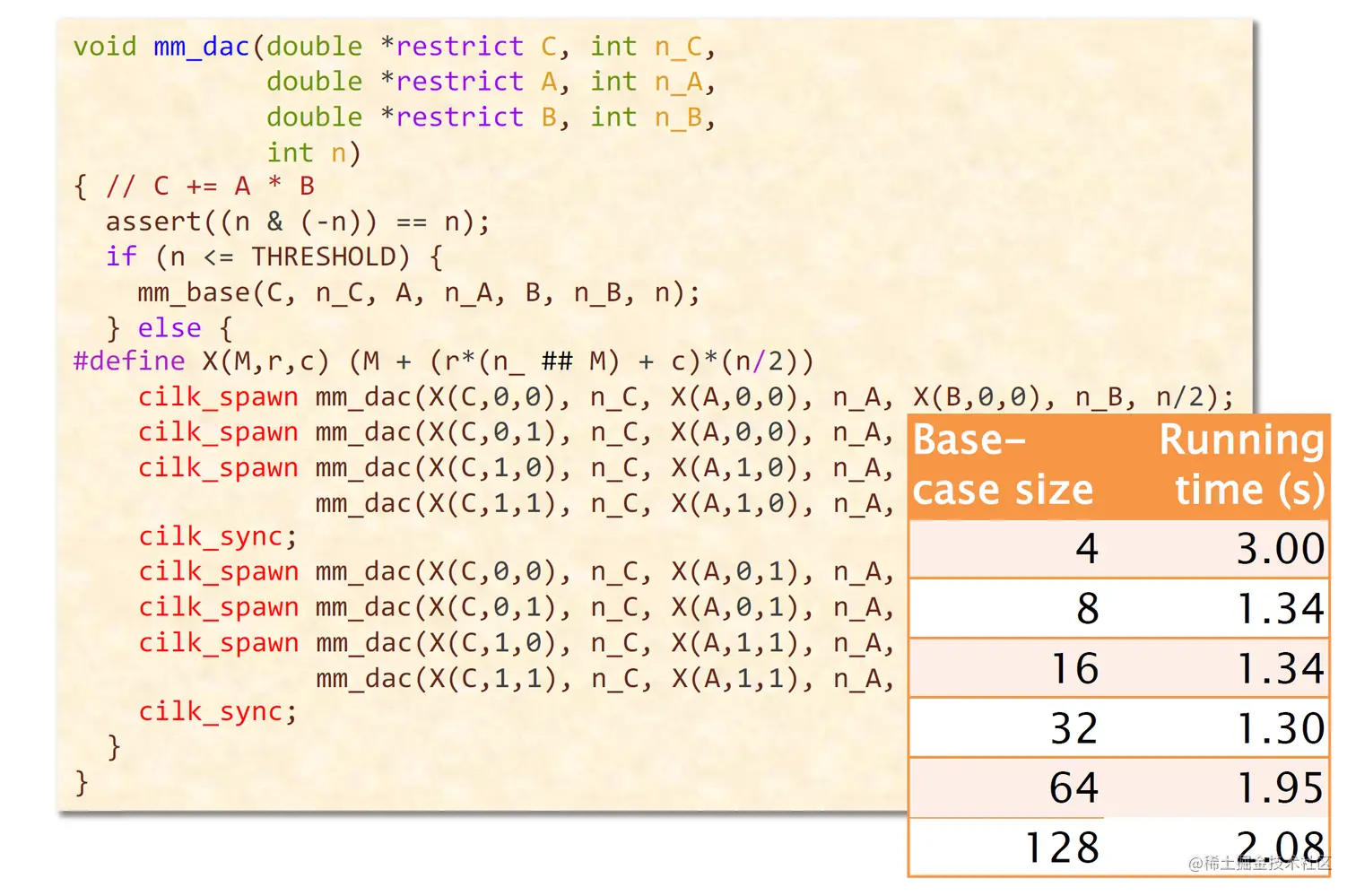Click the "} else {" line

[169, 327]
